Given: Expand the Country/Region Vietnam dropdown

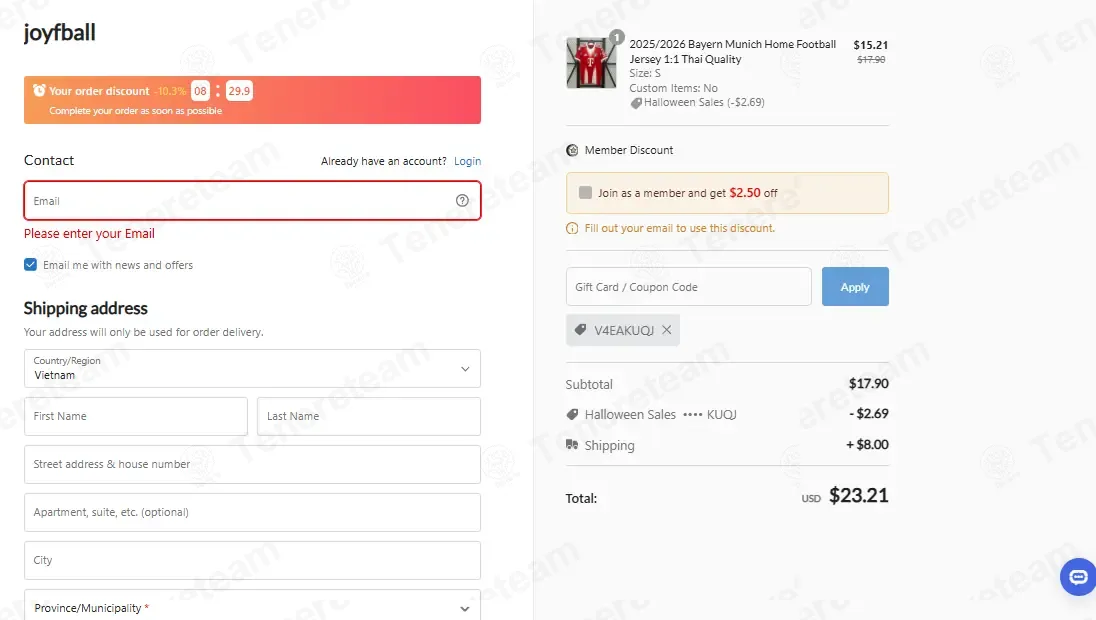Looking at the screenshot, I should click(x=252, y=368).
